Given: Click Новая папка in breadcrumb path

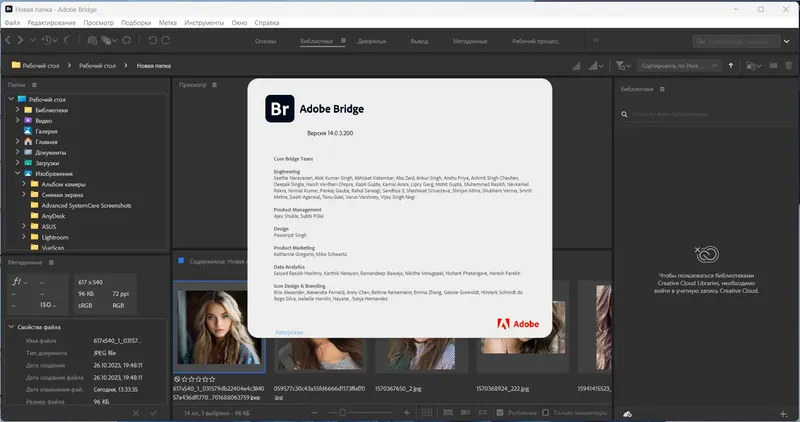Looking at the screenshot, I should pos(154,66).
